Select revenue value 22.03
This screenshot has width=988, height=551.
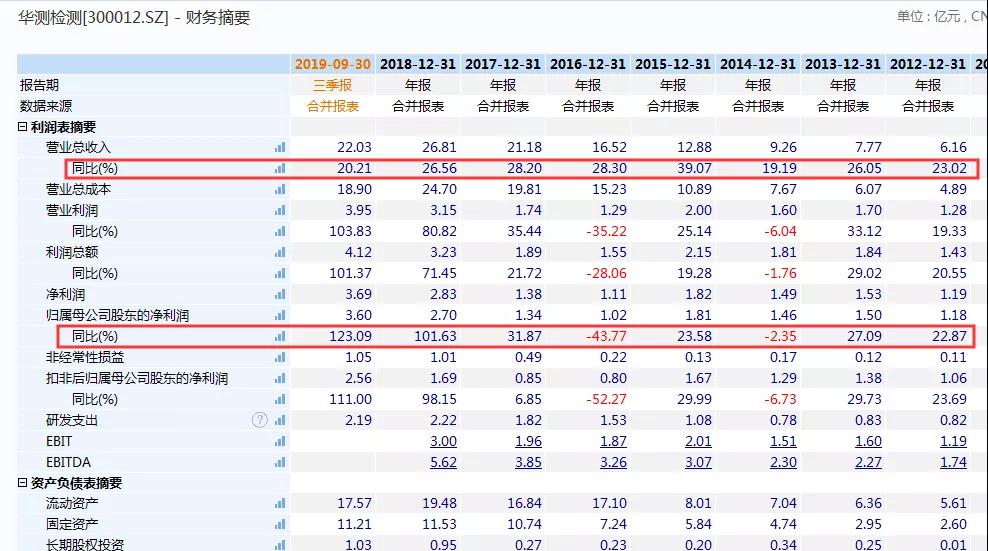coord(354,148)
